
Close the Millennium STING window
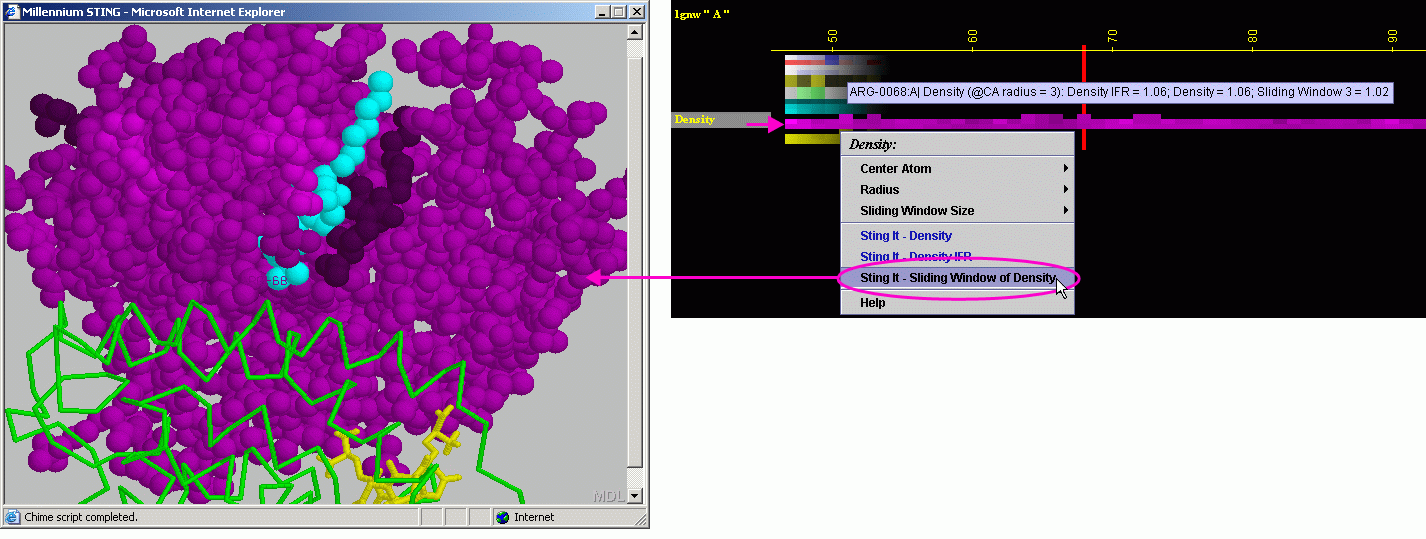[636, 12]
